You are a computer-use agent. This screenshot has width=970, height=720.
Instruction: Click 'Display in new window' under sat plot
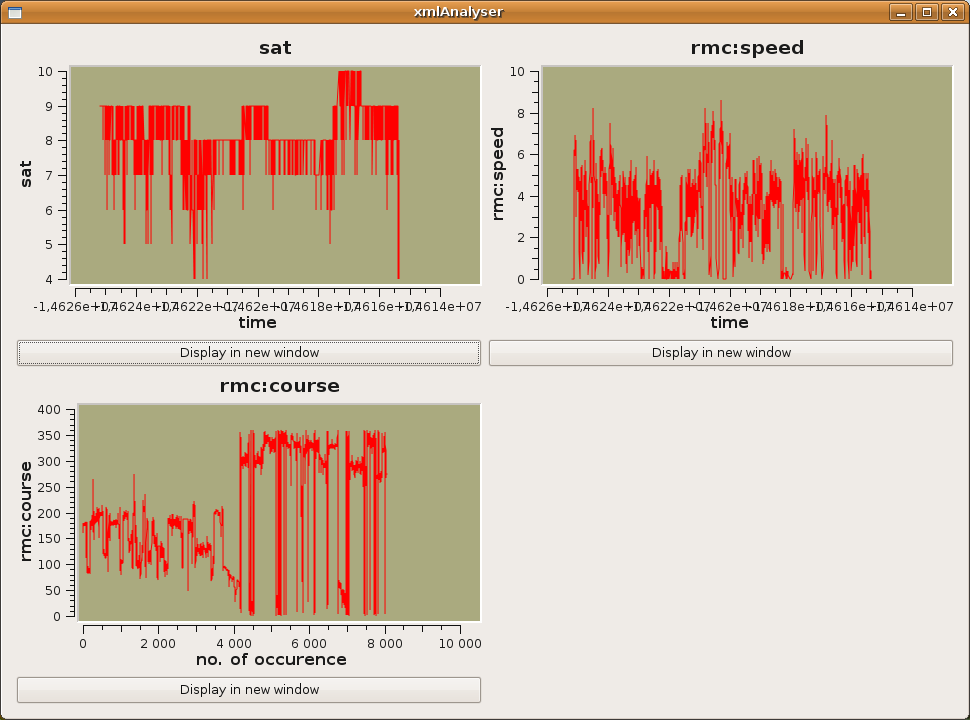pyautogui.click(x=249, y=353)
